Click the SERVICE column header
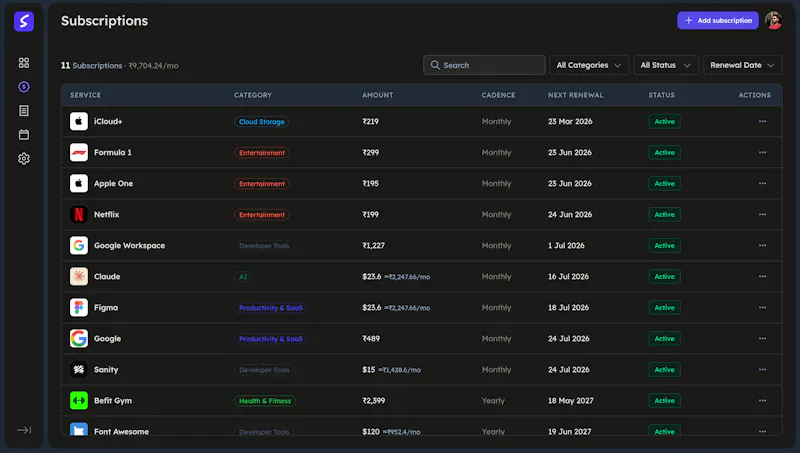This screenshot has height=453, width=800. [x=85, y=95]
